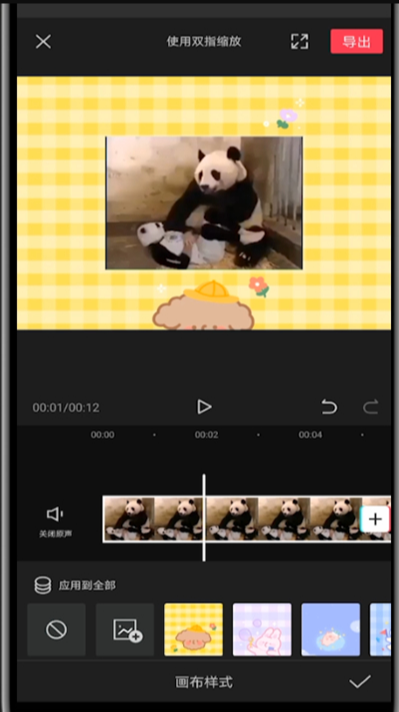Screen dimensions: 399x712
Task: Tap the 00:04 mark on the time ruler
Action: 310,435
